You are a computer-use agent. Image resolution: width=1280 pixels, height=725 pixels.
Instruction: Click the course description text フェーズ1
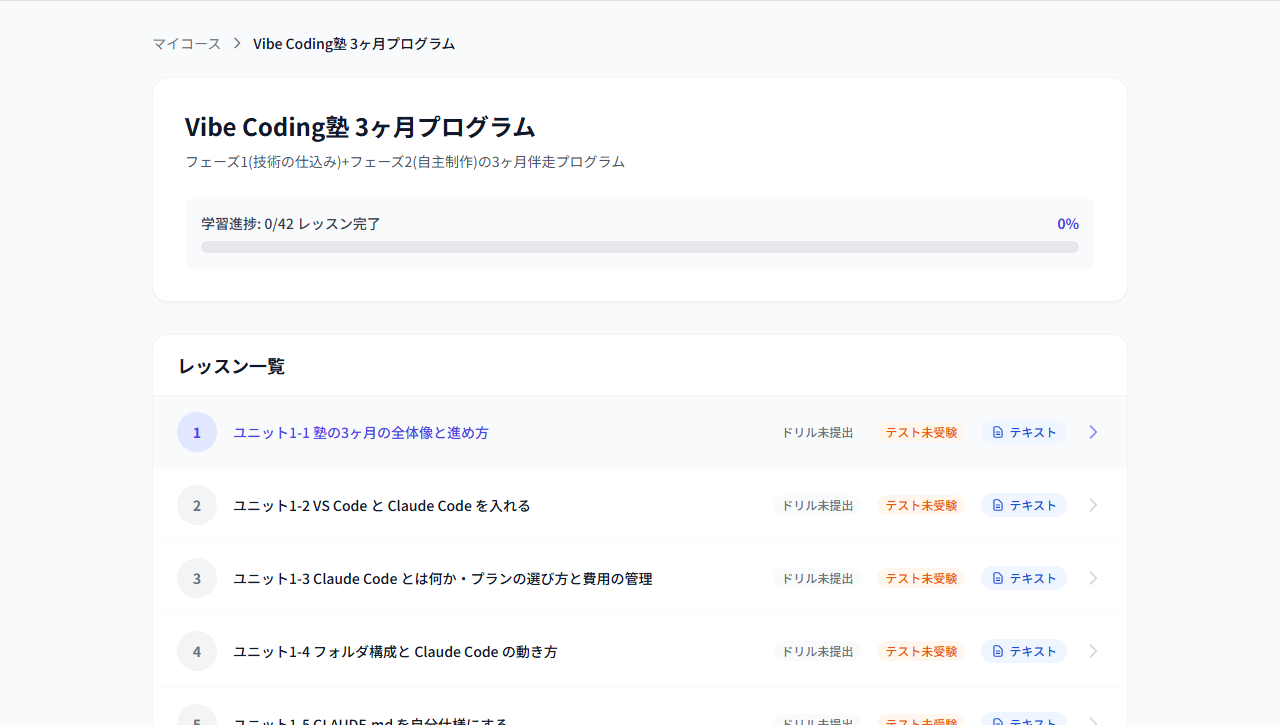pyautogui.click(x=405, y=162)
